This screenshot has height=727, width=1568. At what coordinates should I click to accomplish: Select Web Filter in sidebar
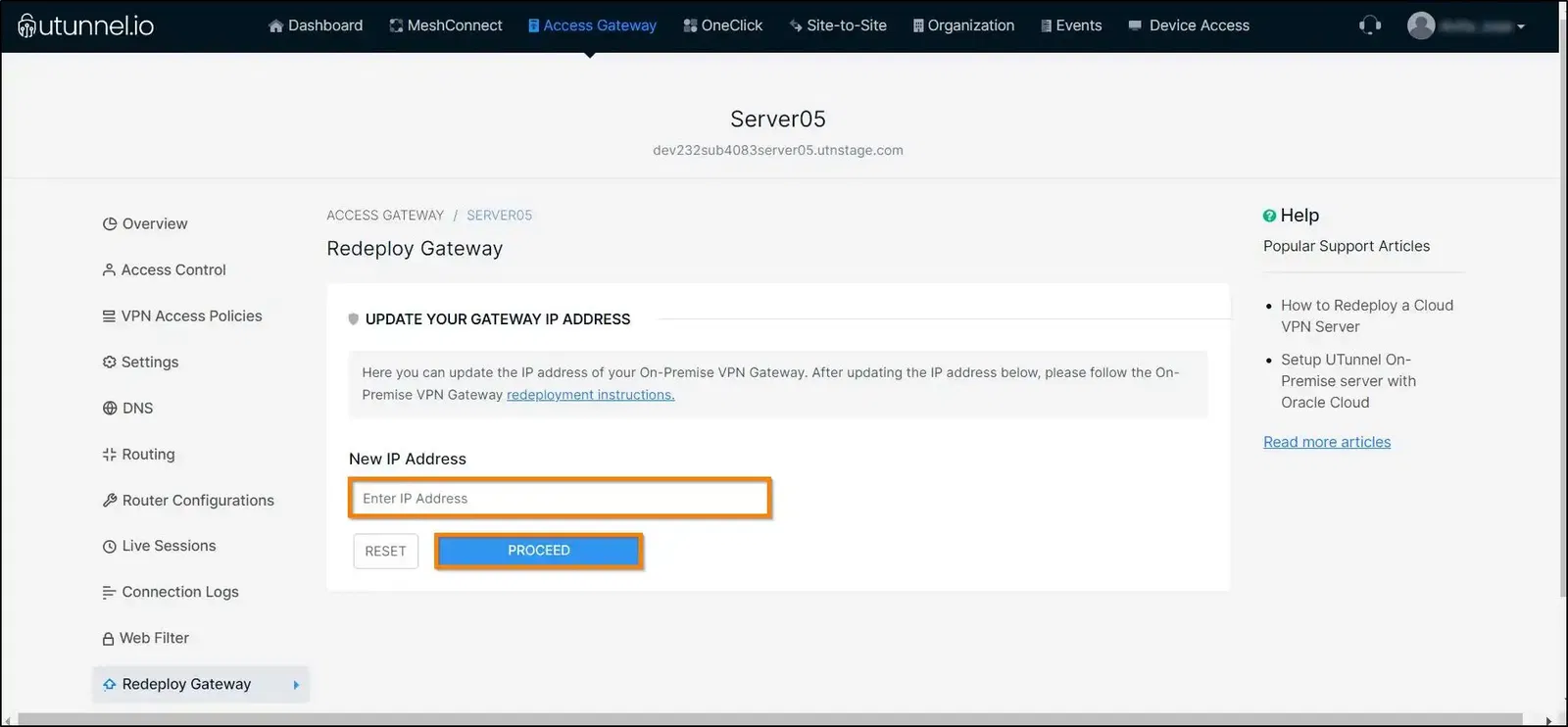[154, 638]
